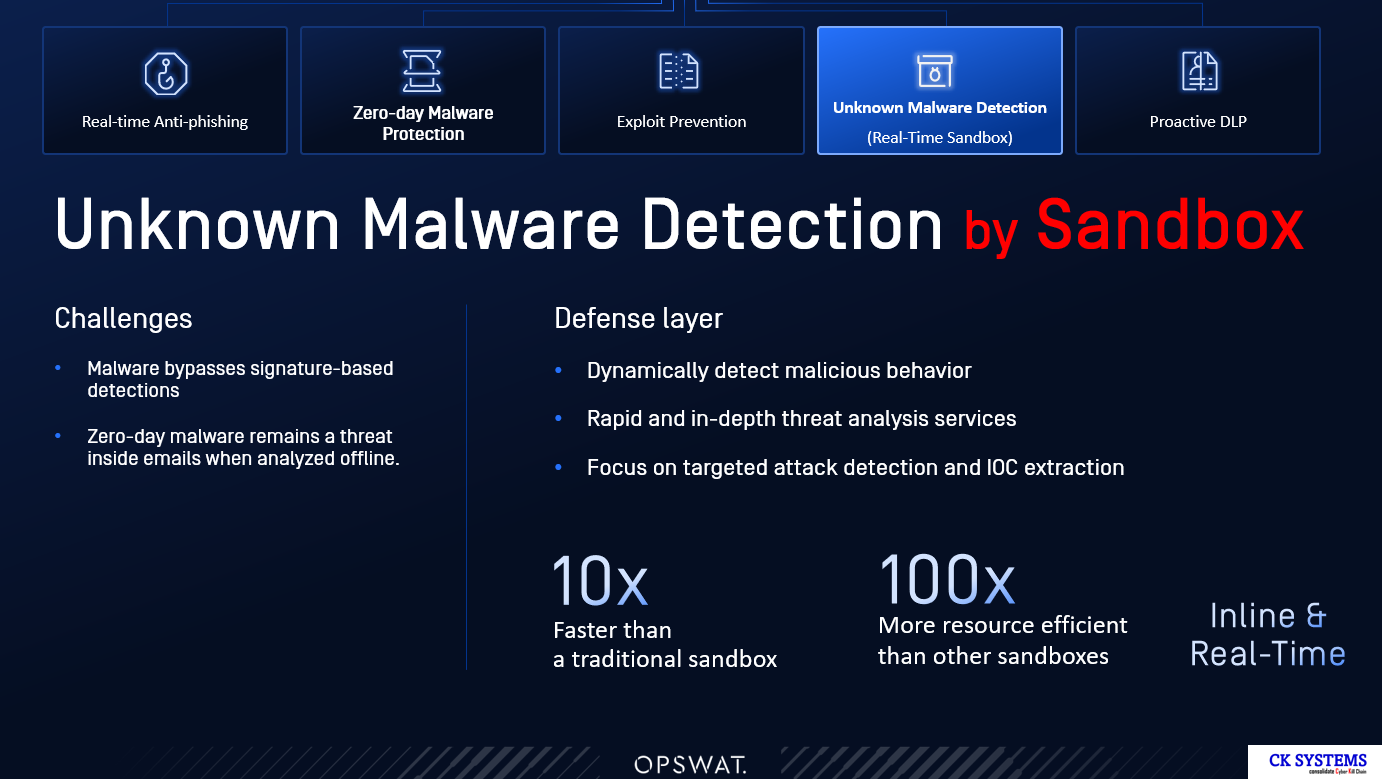This screenshot has width=1382, height=779.
Task: Select the Unknown Malware Detection highlighted card
Action: 940,91
